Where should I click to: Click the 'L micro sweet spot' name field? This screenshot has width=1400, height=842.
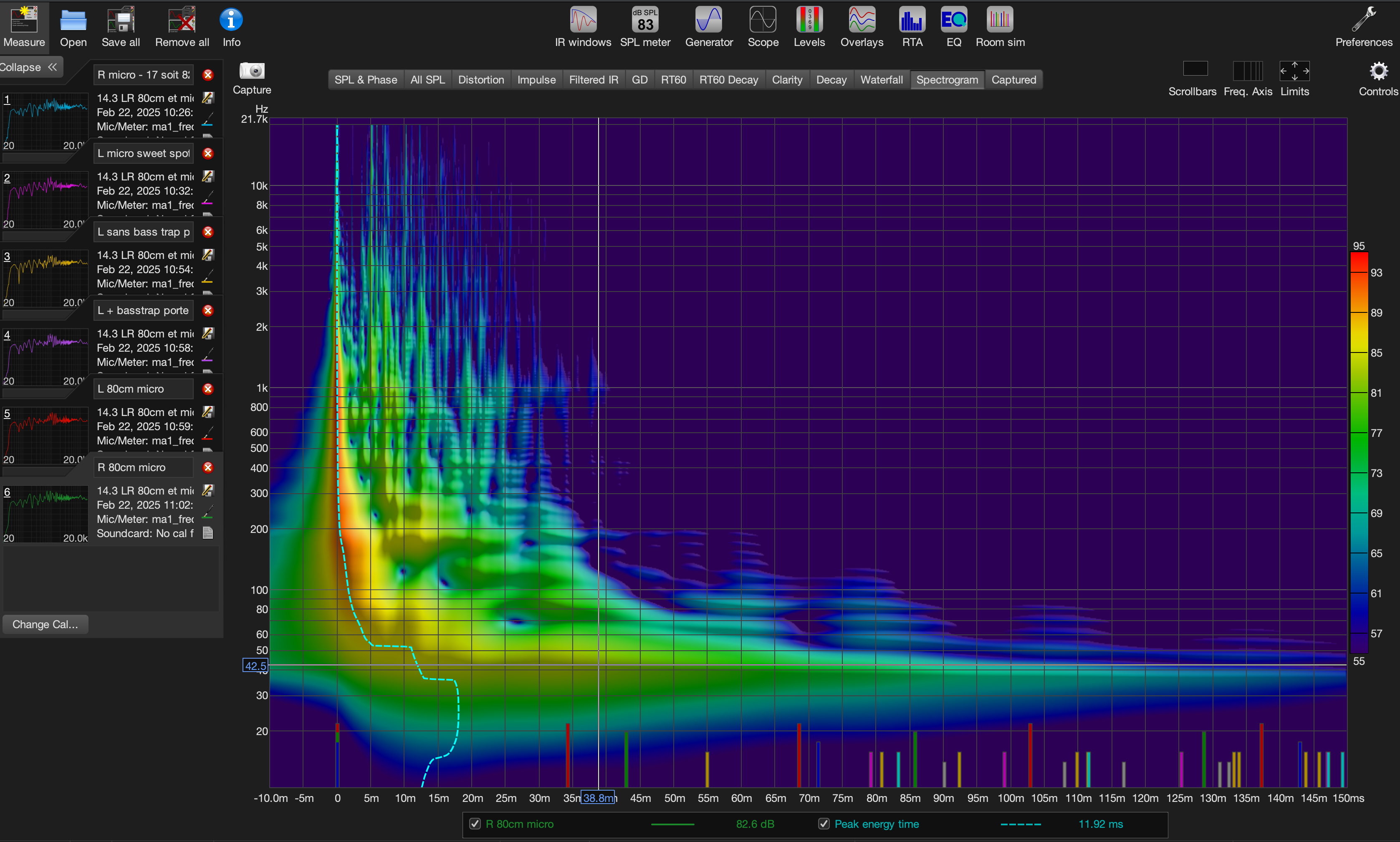[144, 153]
